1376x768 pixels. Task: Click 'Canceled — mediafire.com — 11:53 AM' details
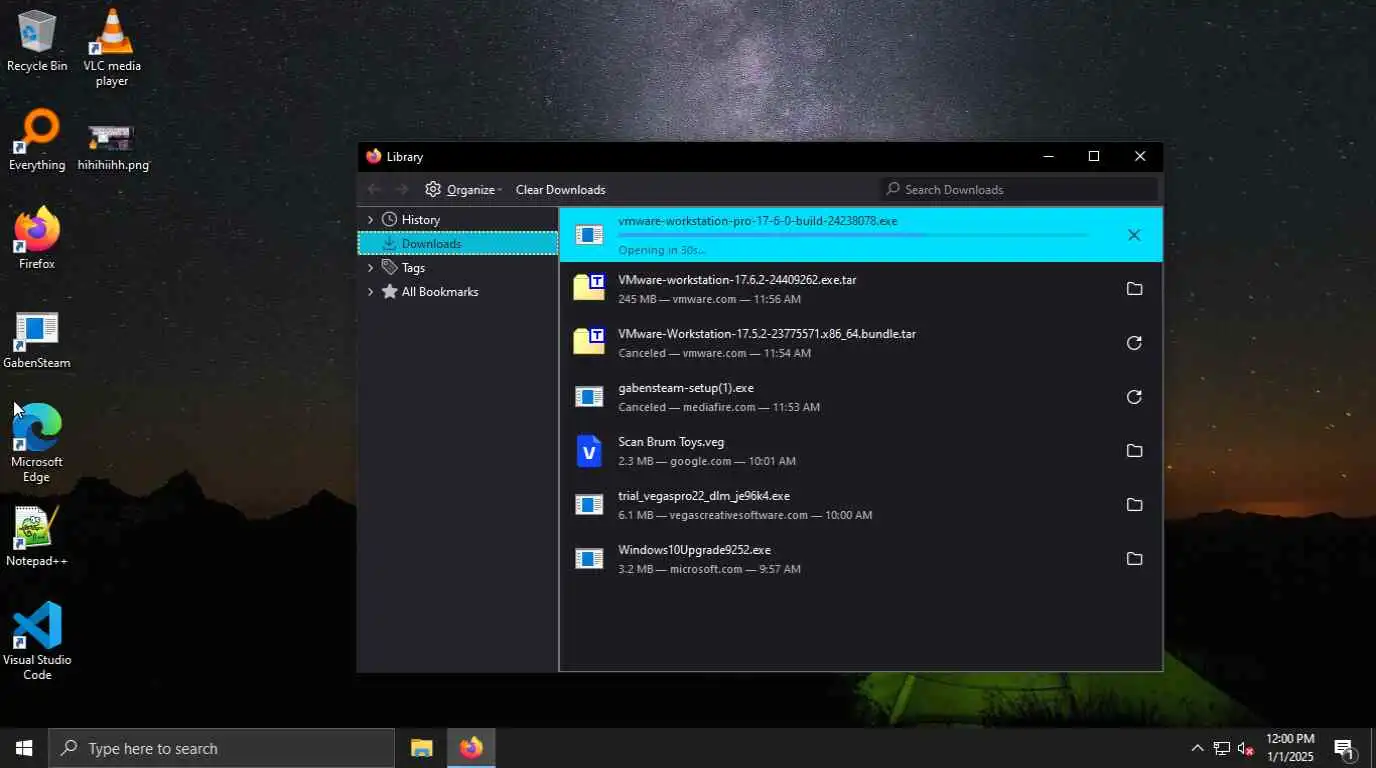[x=719, y=407]
